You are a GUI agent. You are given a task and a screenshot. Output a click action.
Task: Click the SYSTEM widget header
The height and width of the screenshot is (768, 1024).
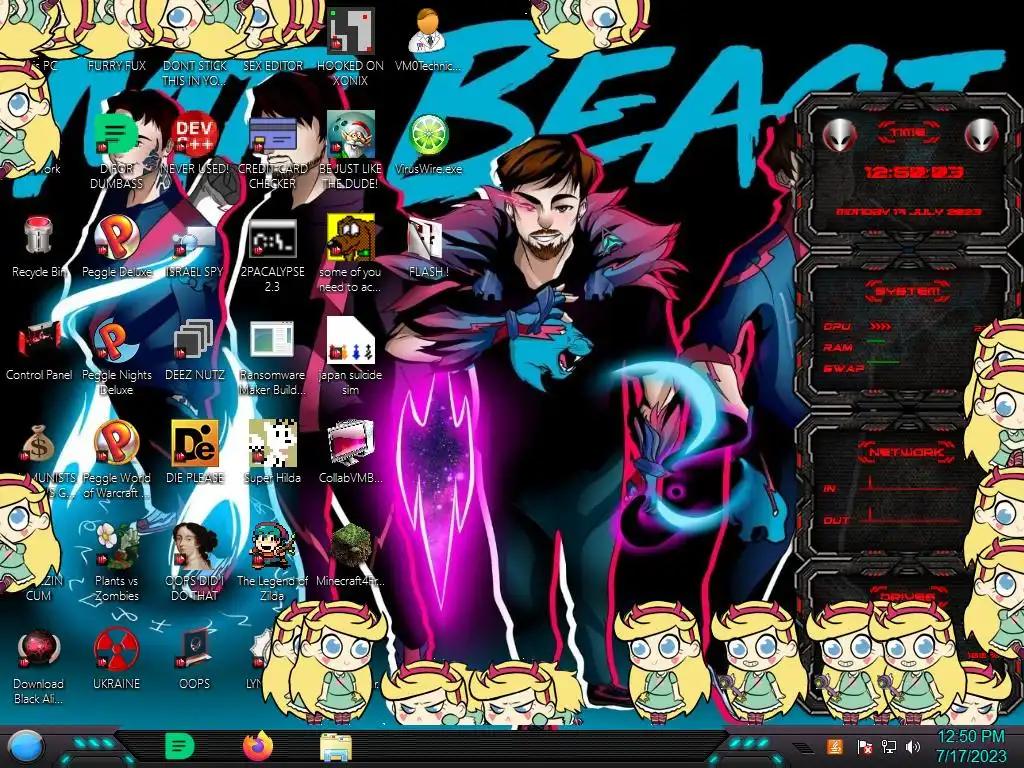point(908,291)
